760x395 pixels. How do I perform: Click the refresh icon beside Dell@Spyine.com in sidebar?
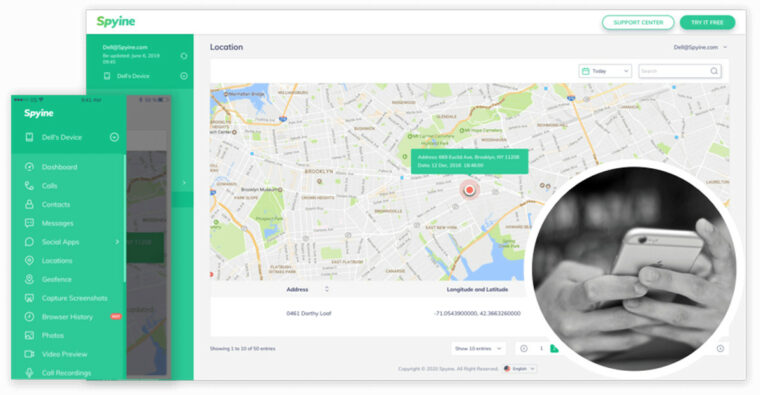(184, 56)
